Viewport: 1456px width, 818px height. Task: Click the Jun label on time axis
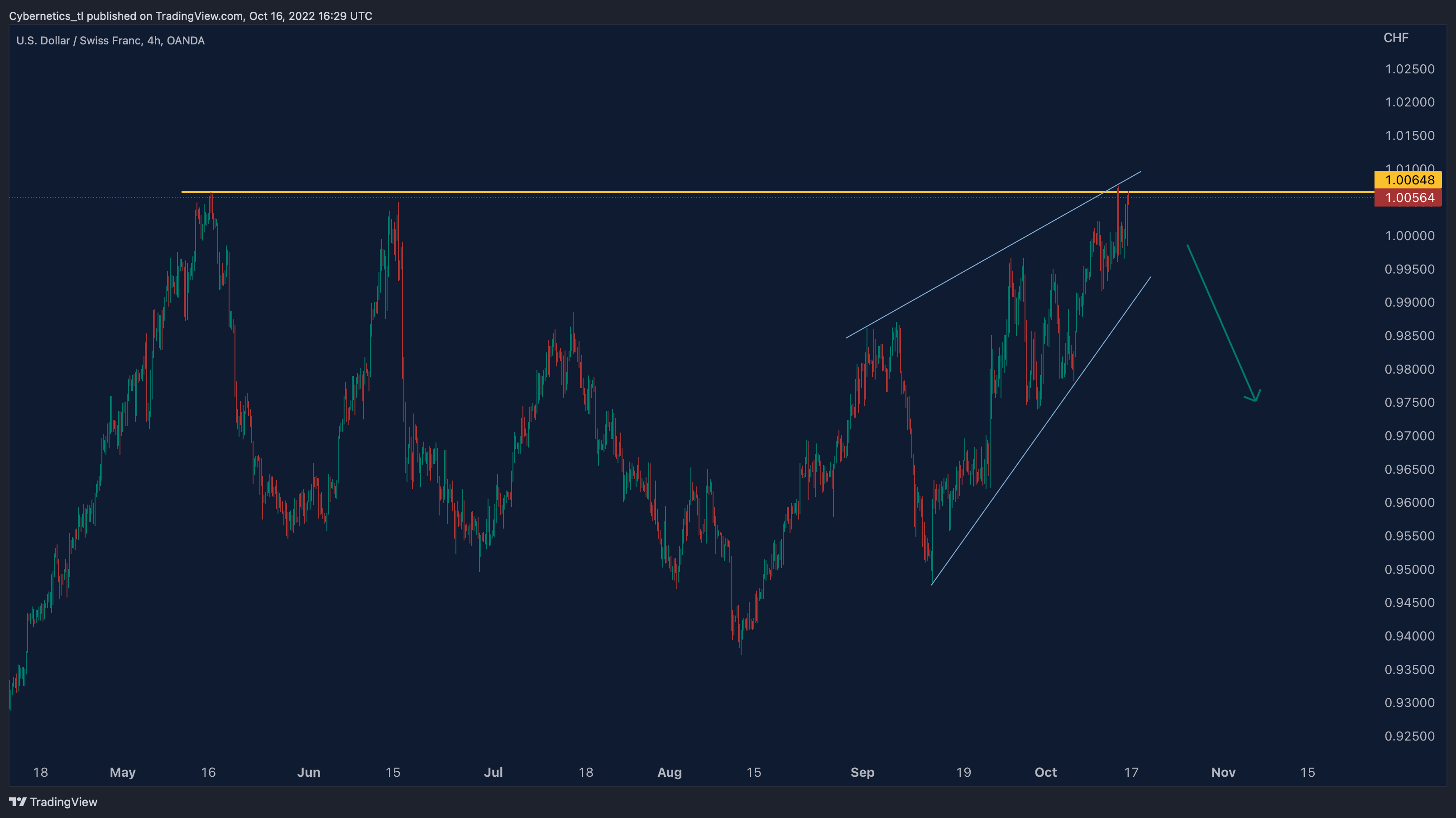(309, 772)
